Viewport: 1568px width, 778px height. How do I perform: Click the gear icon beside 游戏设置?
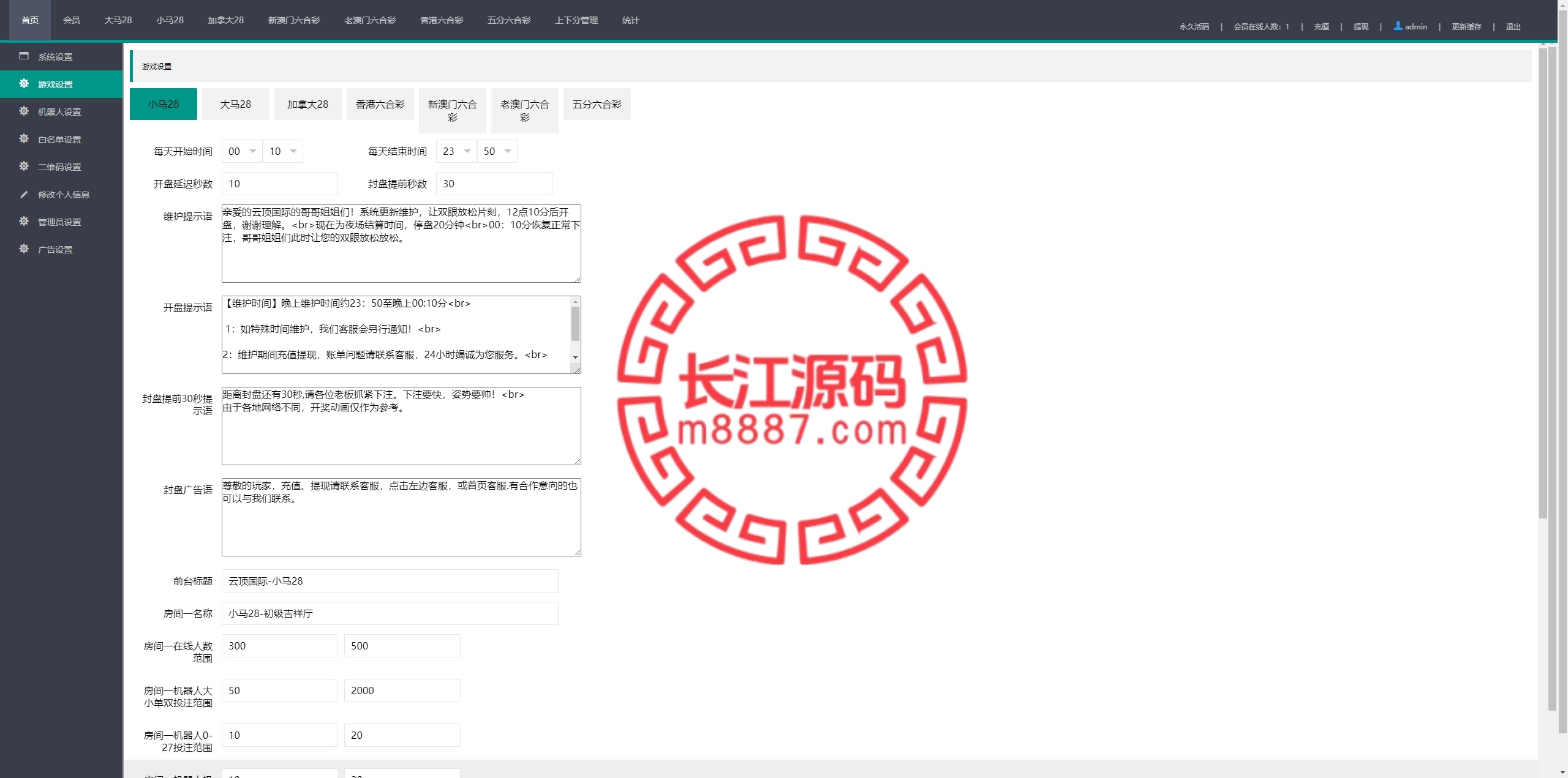[24, 84]
